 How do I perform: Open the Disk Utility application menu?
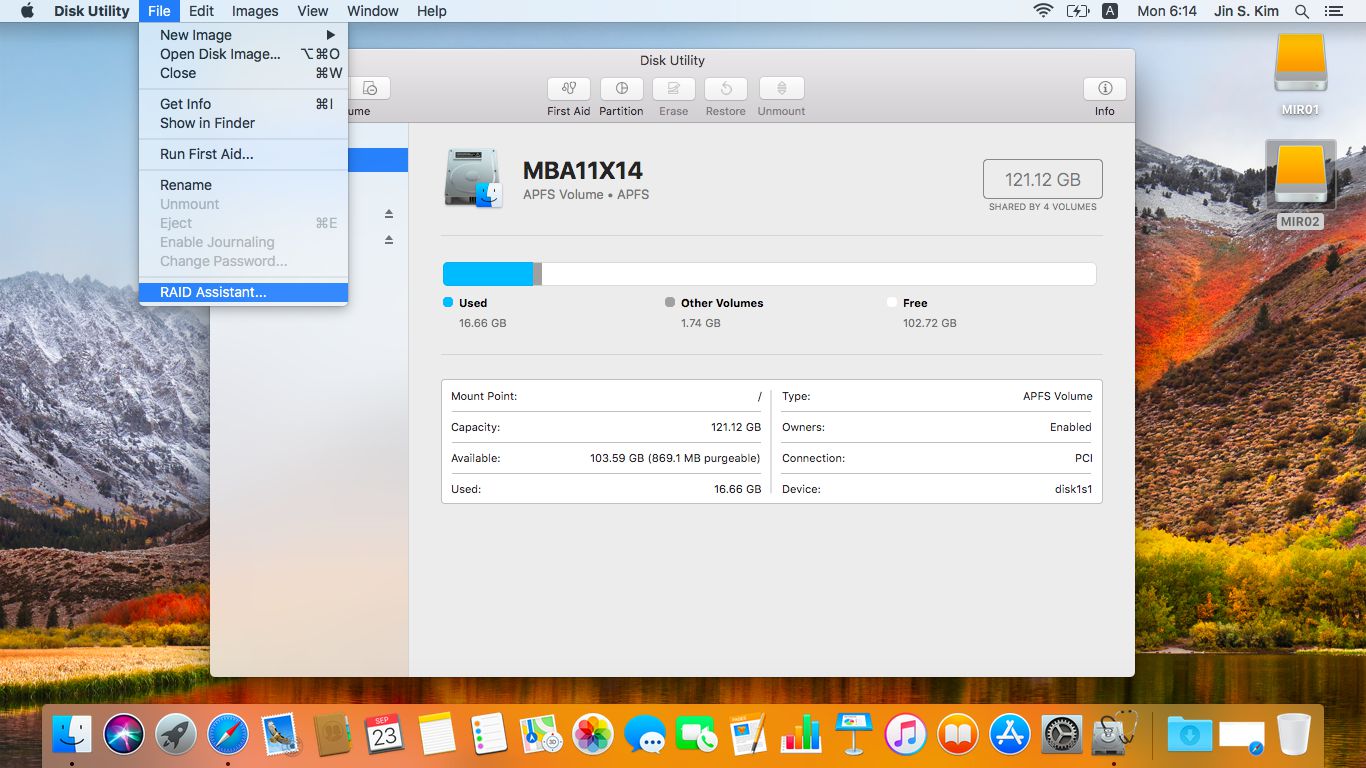click(91, 11)
